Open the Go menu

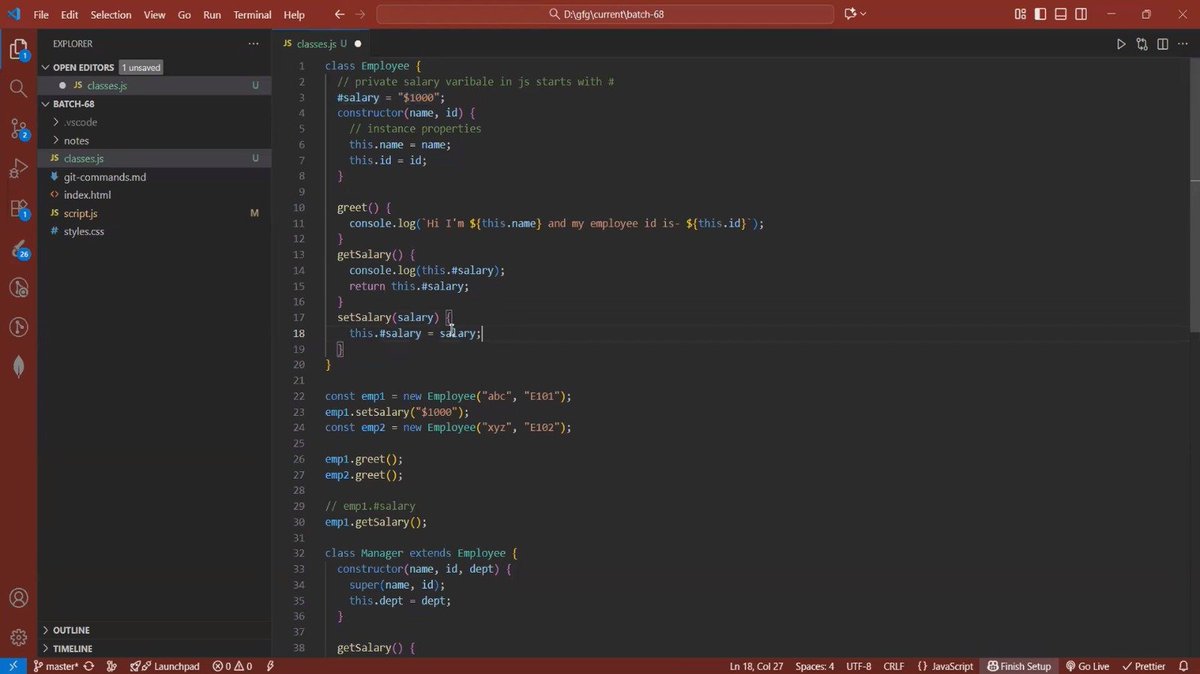pyautogui.click(x=184, y=15)
